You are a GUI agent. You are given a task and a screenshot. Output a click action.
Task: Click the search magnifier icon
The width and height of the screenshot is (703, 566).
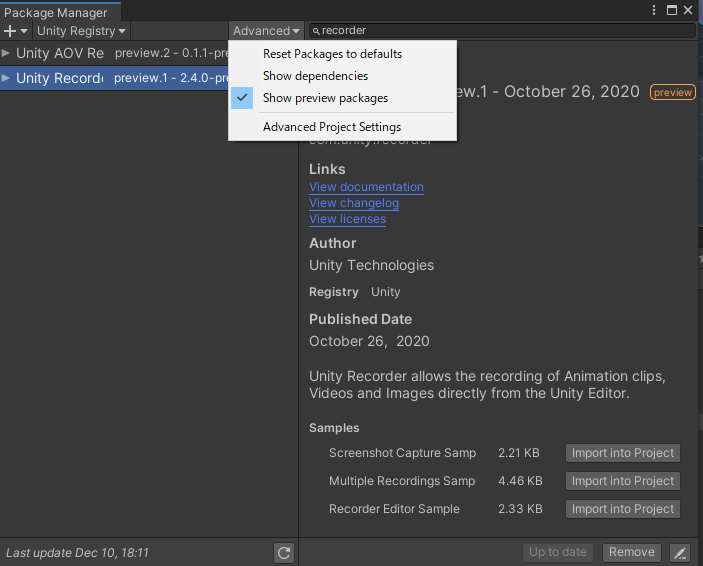click(x=316, y=31)
